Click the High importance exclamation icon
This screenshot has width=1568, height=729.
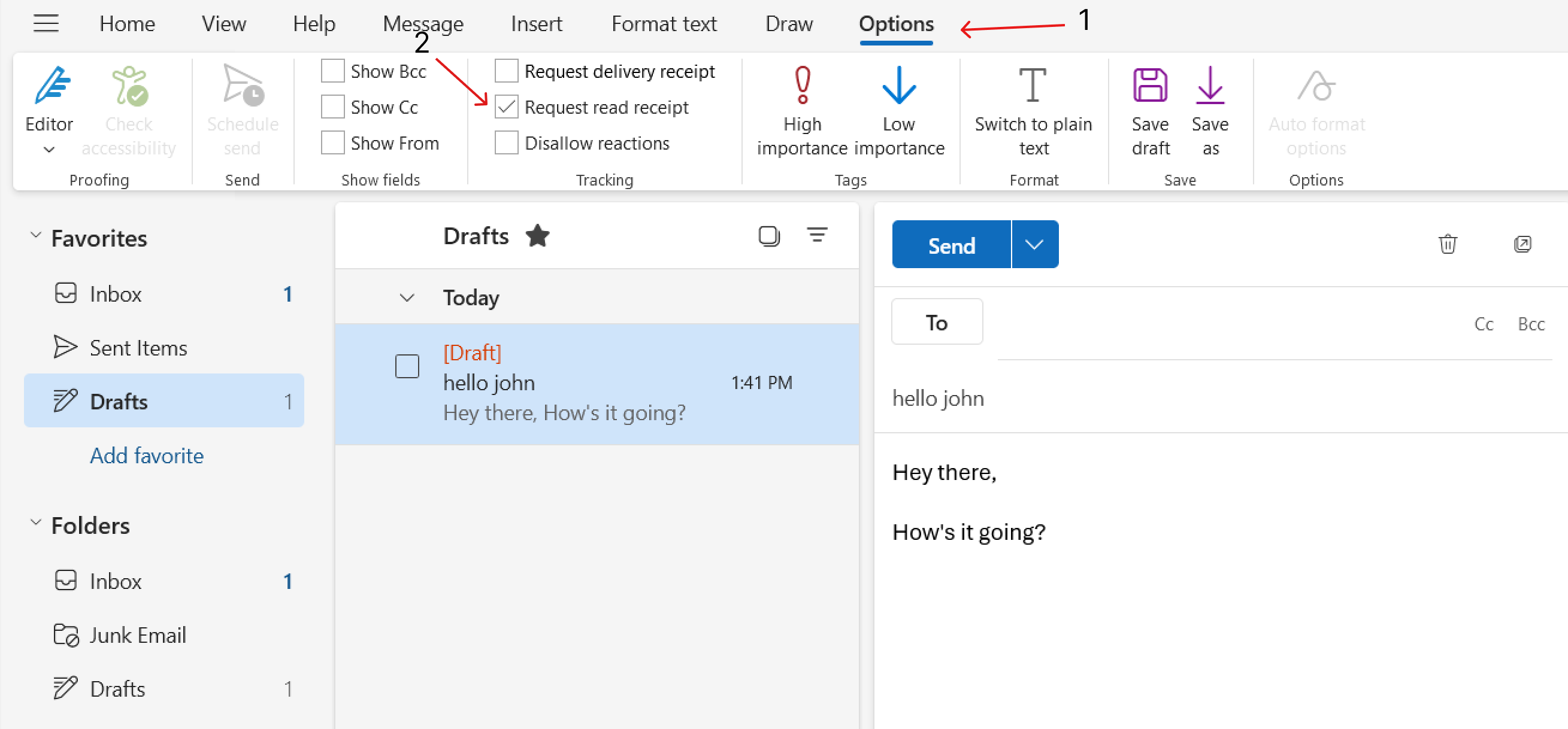(802, 86)
